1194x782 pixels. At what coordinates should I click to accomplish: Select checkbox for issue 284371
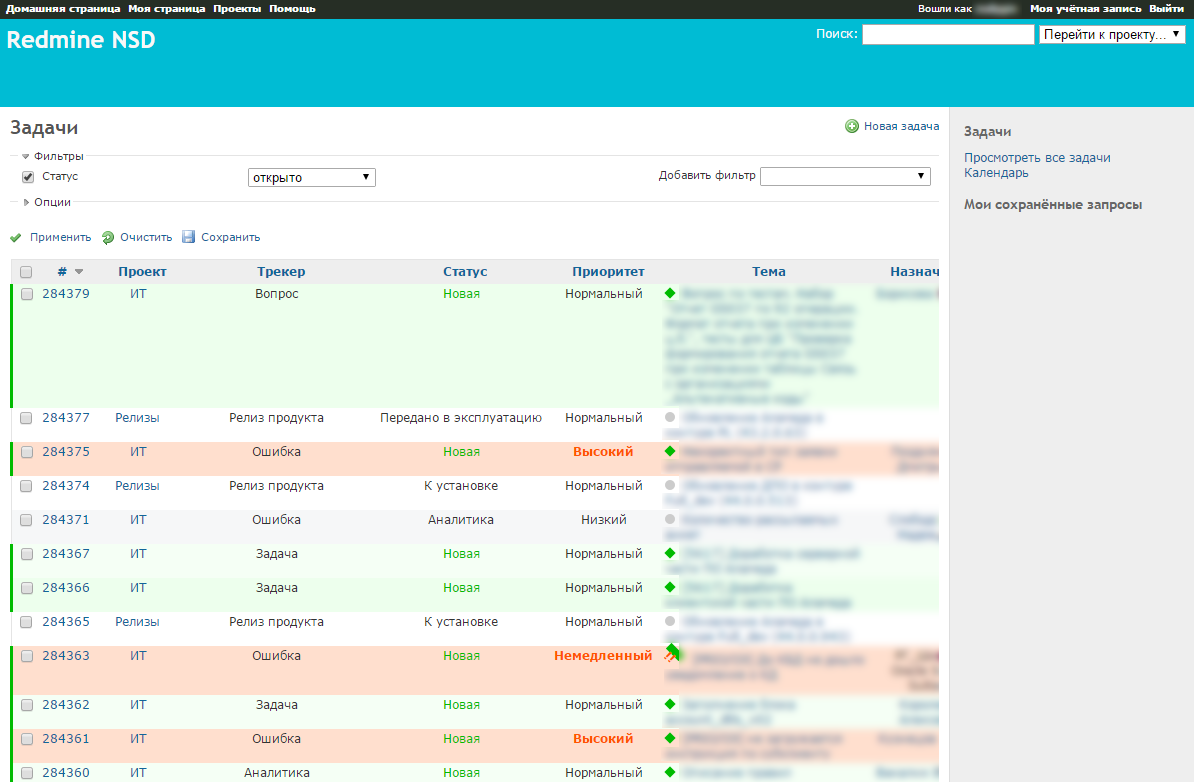(27, 520)
